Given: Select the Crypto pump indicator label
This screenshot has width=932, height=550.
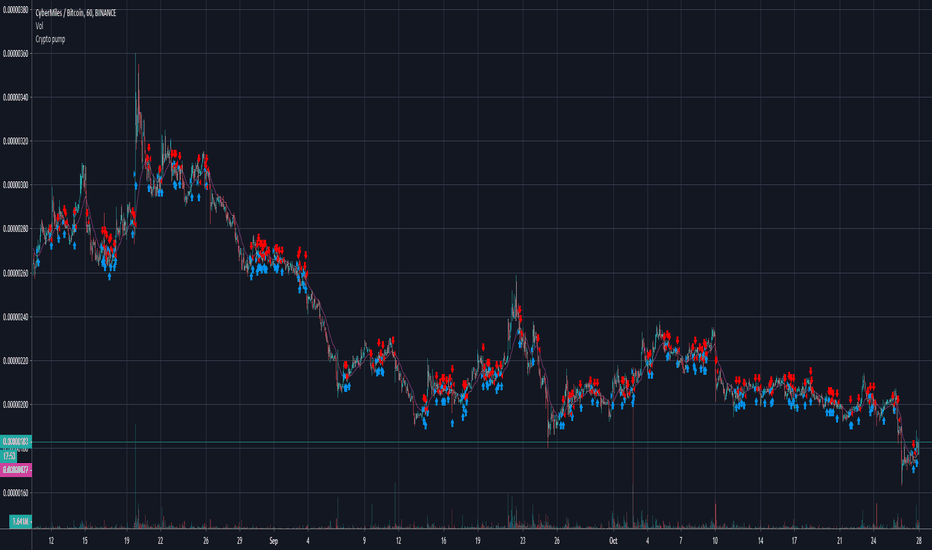Looking at the screenshot, I should 51,39.
